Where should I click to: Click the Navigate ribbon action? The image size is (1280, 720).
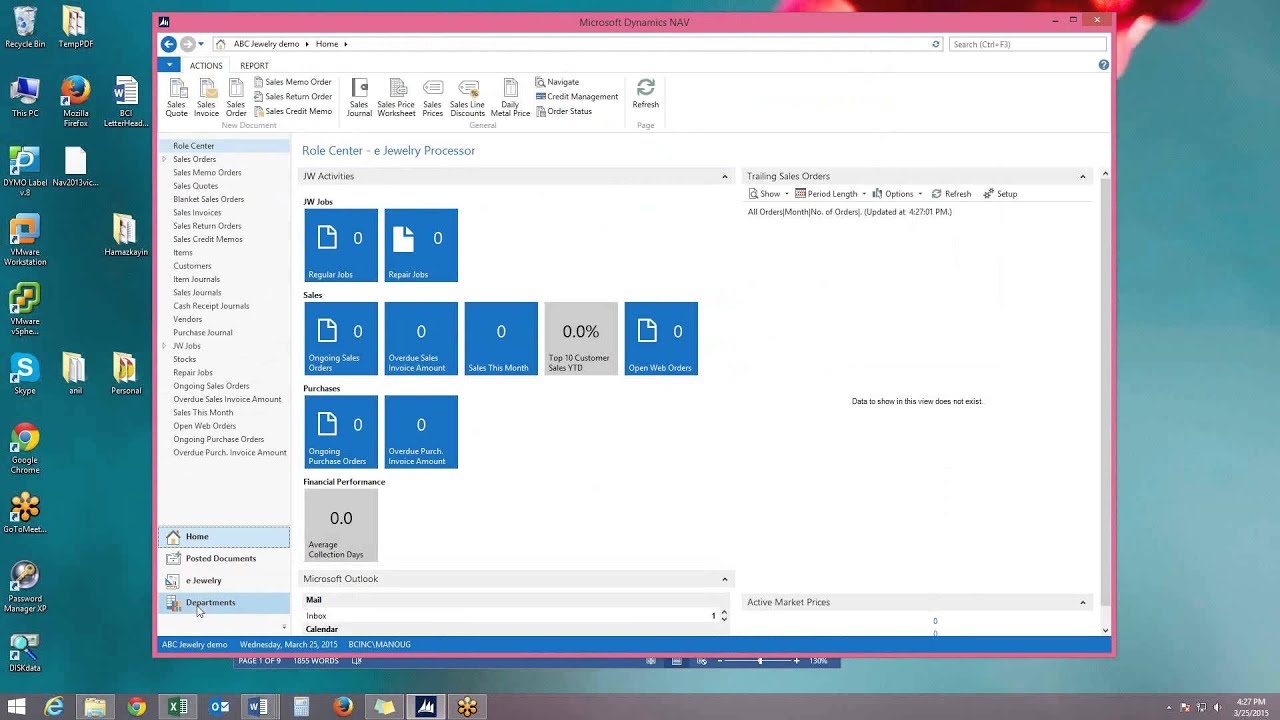(x=557, y=82)
